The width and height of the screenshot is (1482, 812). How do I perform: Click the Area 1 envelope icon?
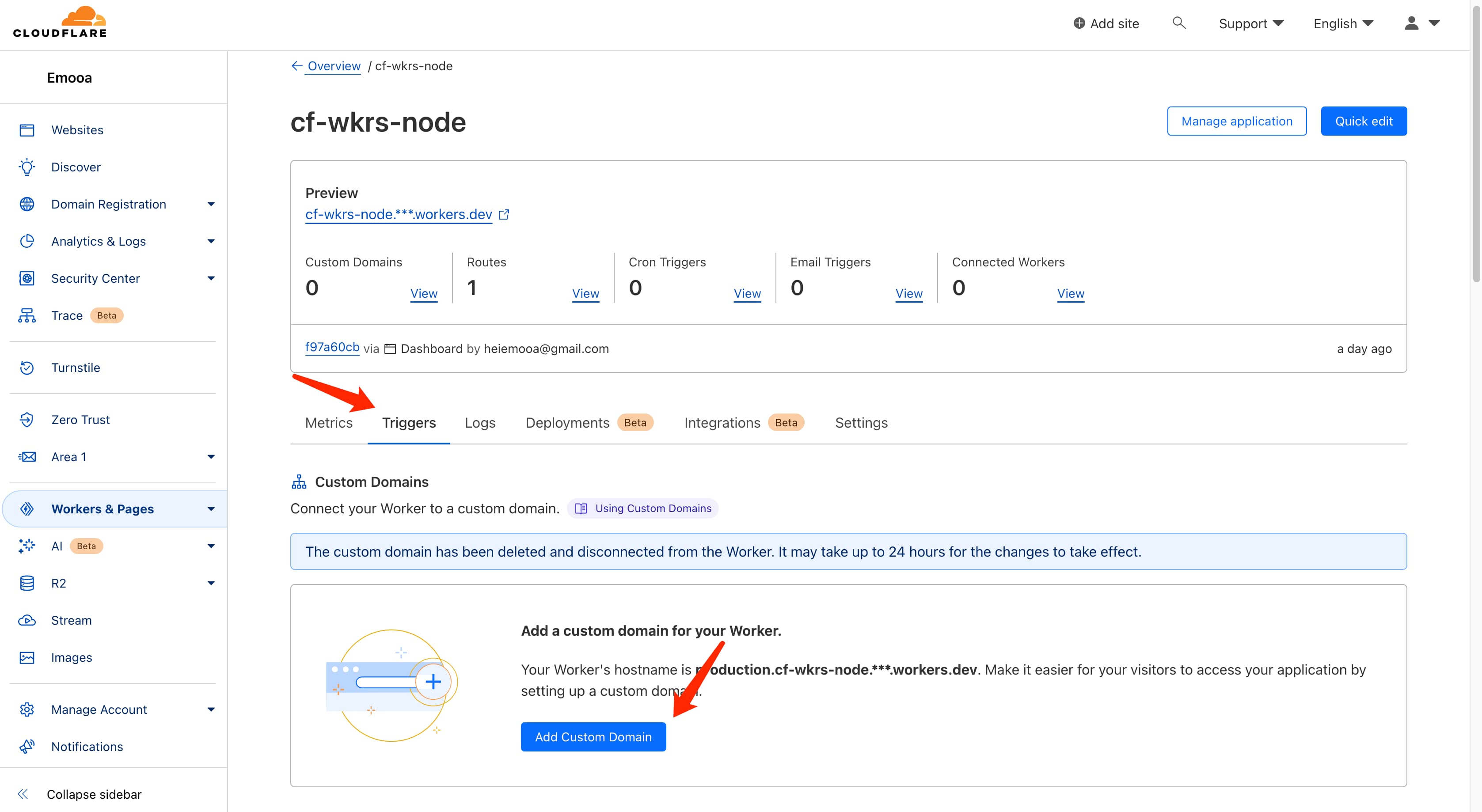point(27,457)
